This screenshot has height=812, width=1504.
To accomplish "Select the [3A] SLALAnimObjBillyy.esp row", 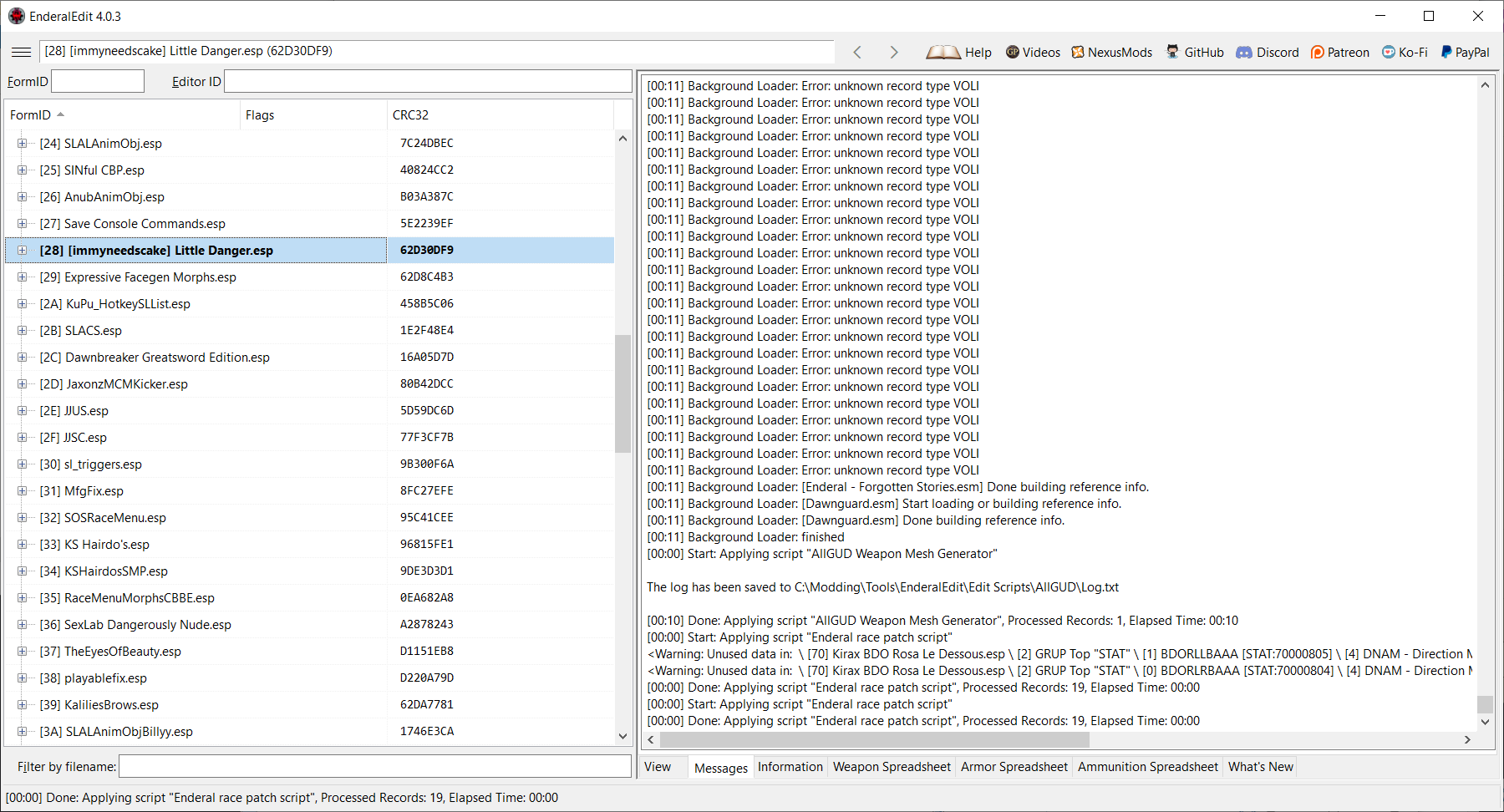I will (x=310, y=731).
